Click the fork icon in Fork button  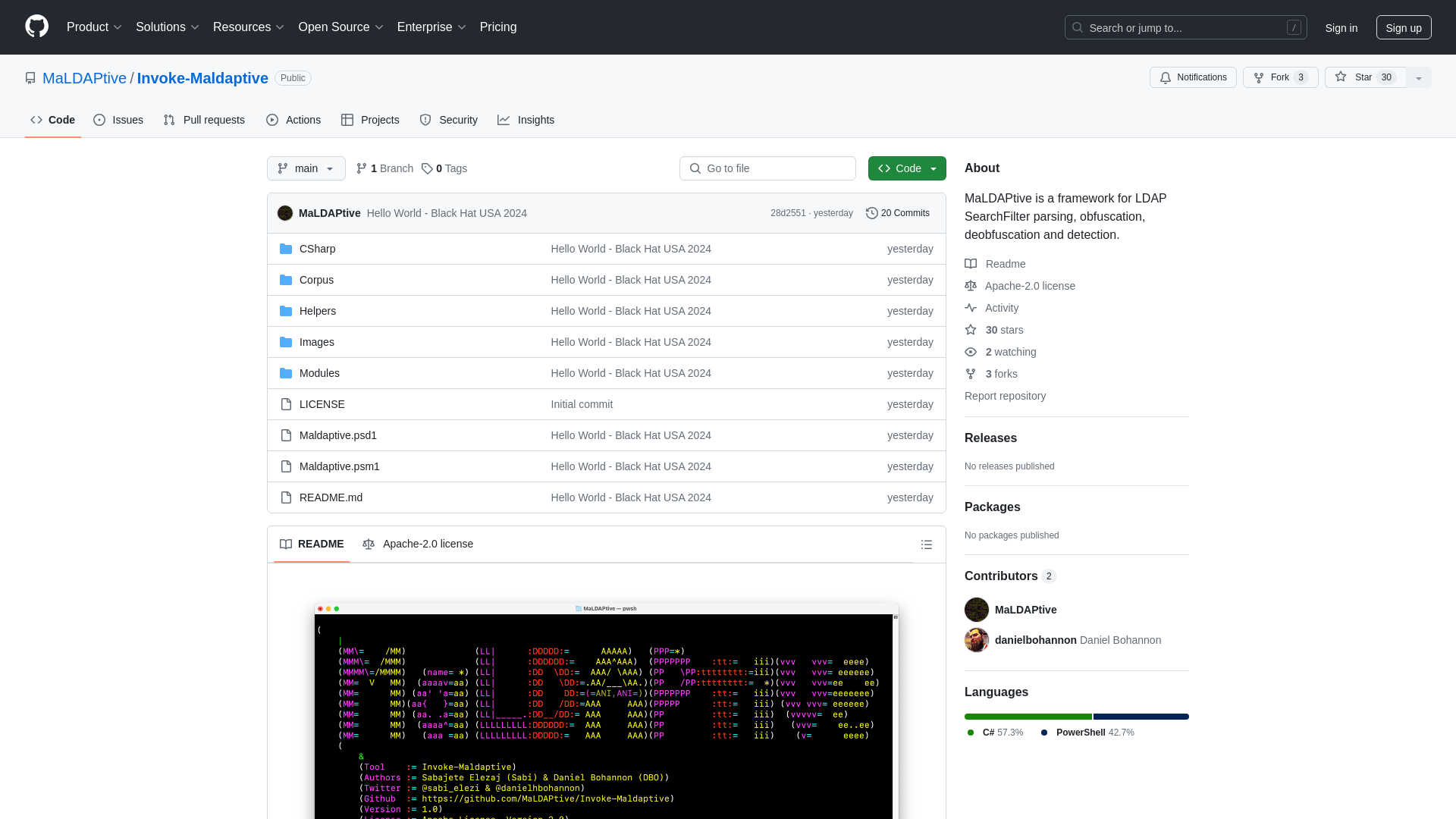click(x=1259, y=77)
